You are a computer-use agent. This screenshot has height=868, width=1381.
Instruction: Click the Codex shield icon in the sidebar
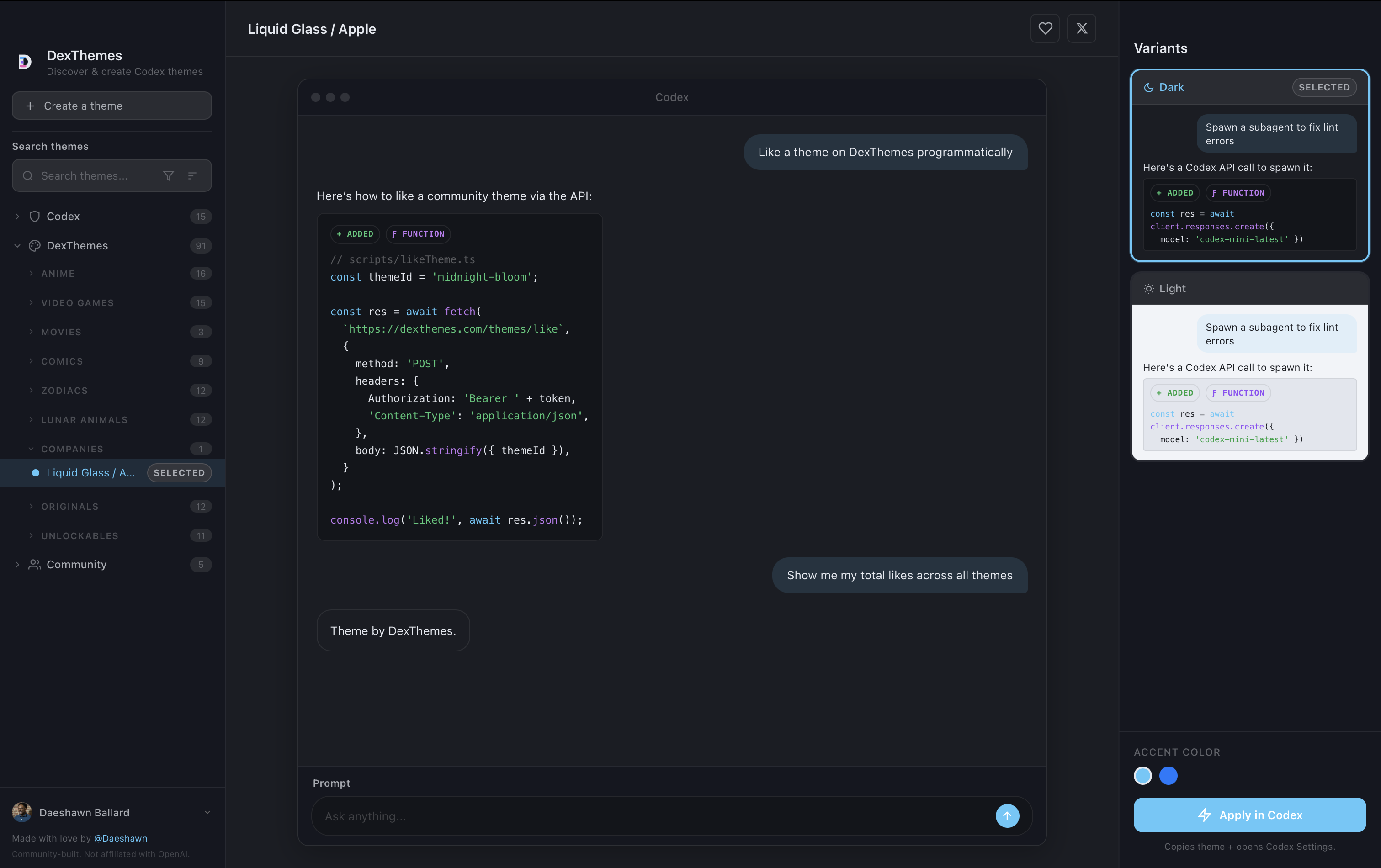35,216
